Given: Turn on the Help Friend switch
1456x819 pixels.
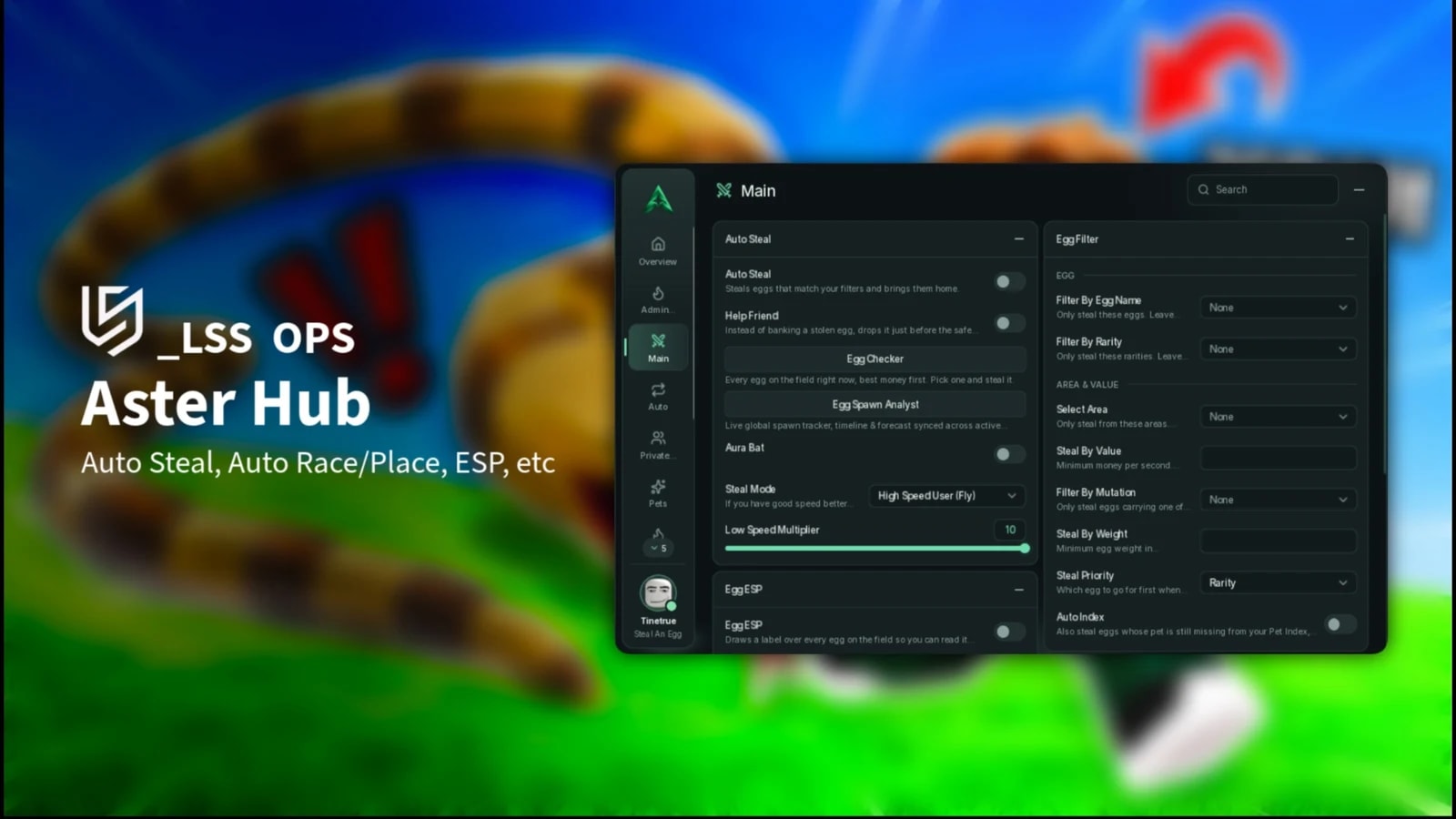Looking at the screenshot, I should [x=1008, y=323].
